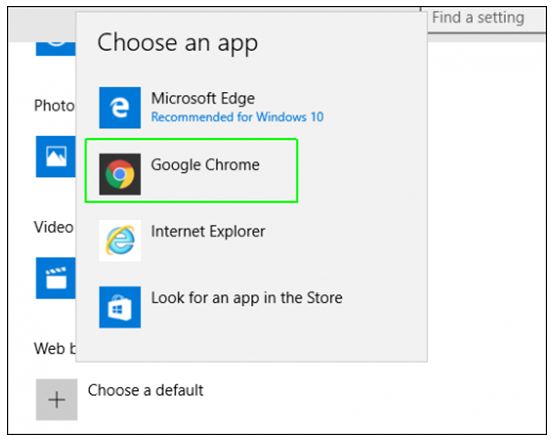The image size is (554, 439).
Task: Click the plus icon for web browser default
Action: [x=57, y=400]
